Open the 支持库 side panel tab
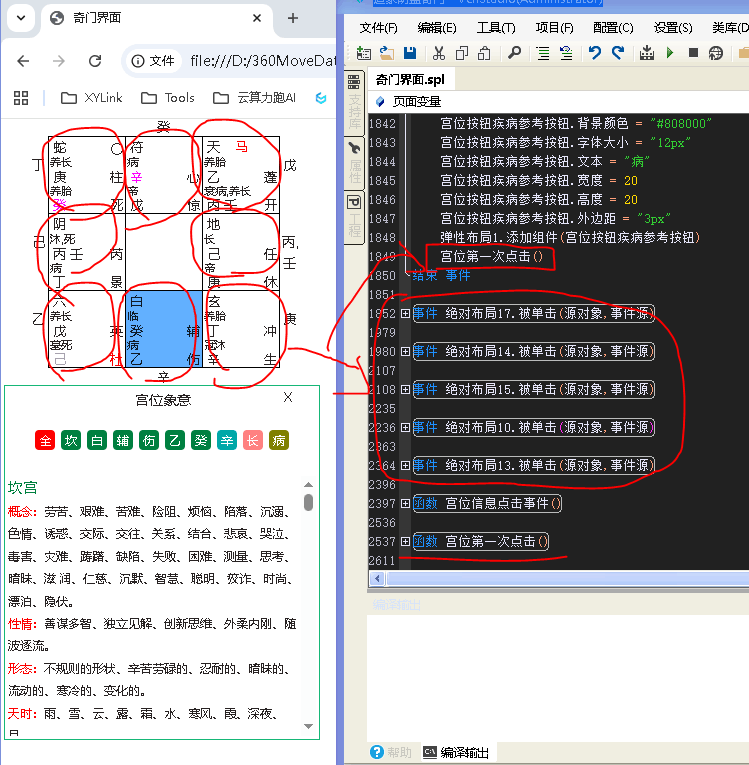This screenshot has height=765, width=749. (354, 103)
